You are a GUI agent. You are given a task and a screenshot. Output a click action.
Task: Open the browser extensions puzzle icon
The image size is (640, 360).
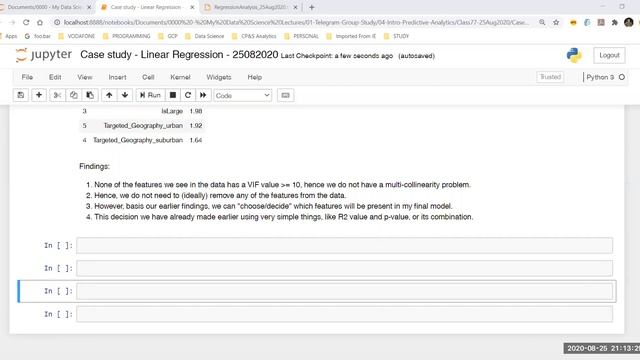click(615, 22)
